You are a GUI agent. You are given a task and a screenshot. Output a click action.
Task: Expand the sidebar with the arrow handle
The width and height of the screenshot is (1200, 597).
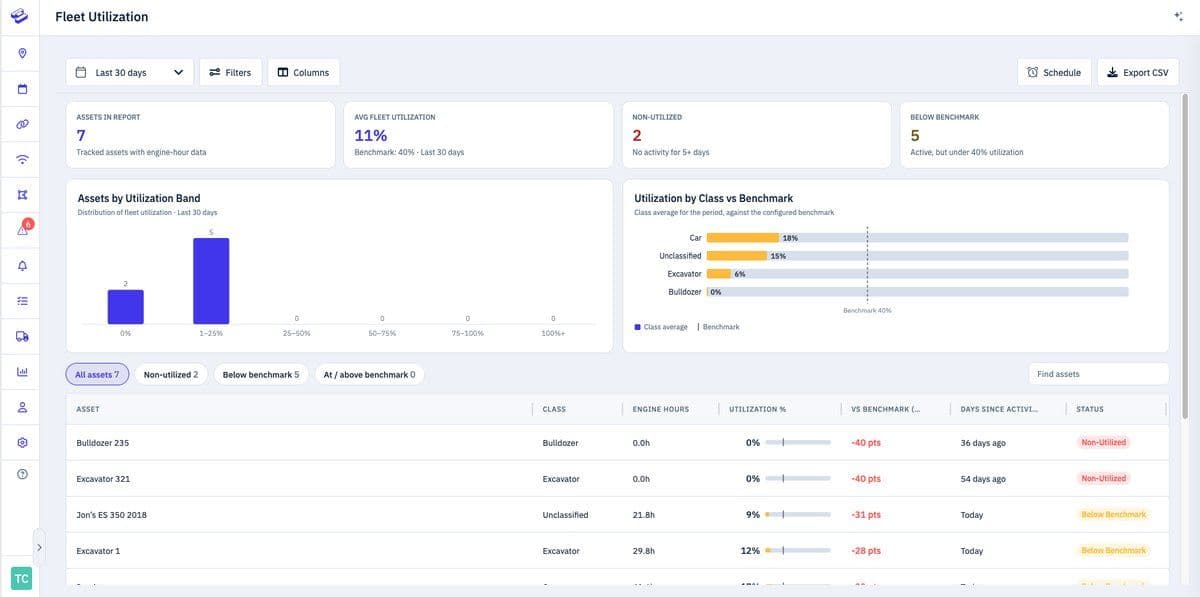(x=39, y=547)
